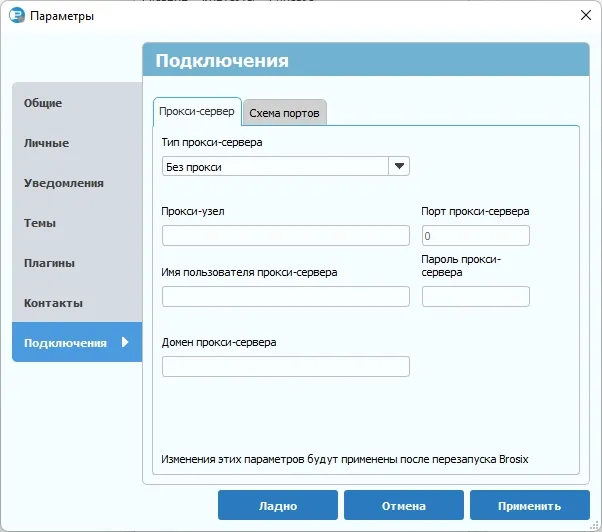Click the Пароль прокси-сервера field
Viewport: 602px width, 532px height.
[x=476, y=296]
